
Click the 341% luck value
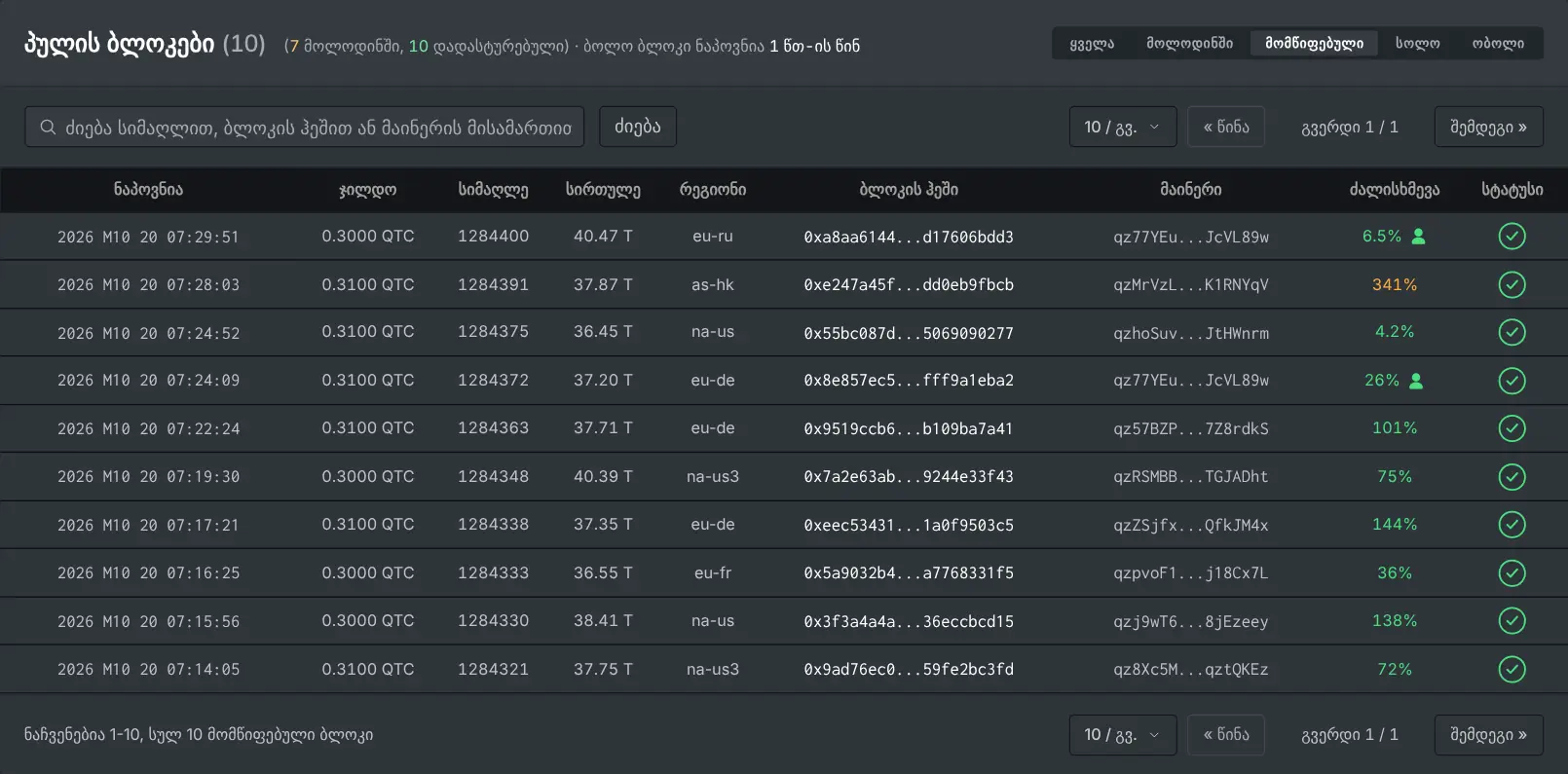(1394, 284)
